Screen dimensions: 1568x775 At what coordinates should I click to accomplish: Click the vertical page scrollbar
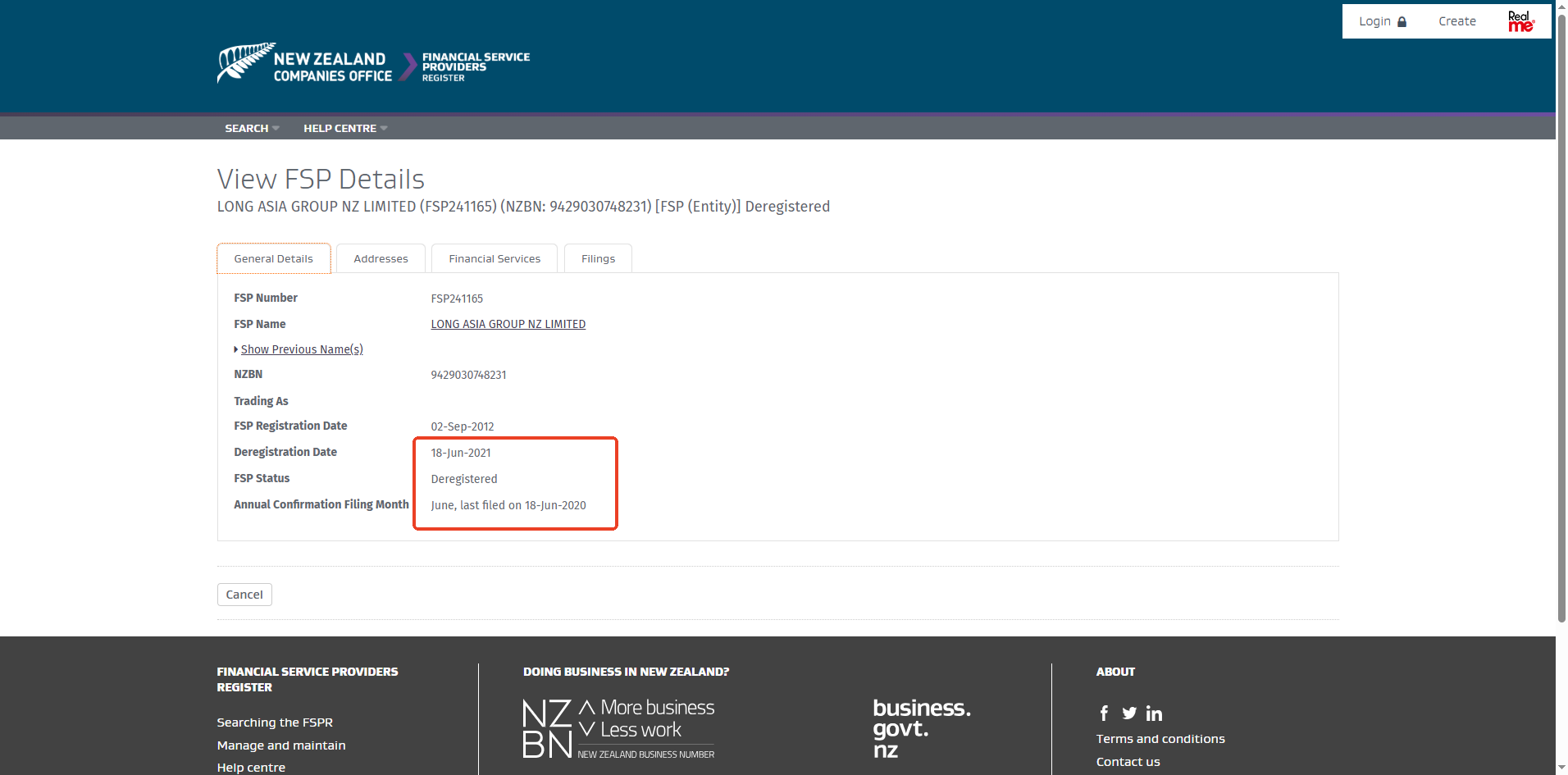click(1561, 328)
